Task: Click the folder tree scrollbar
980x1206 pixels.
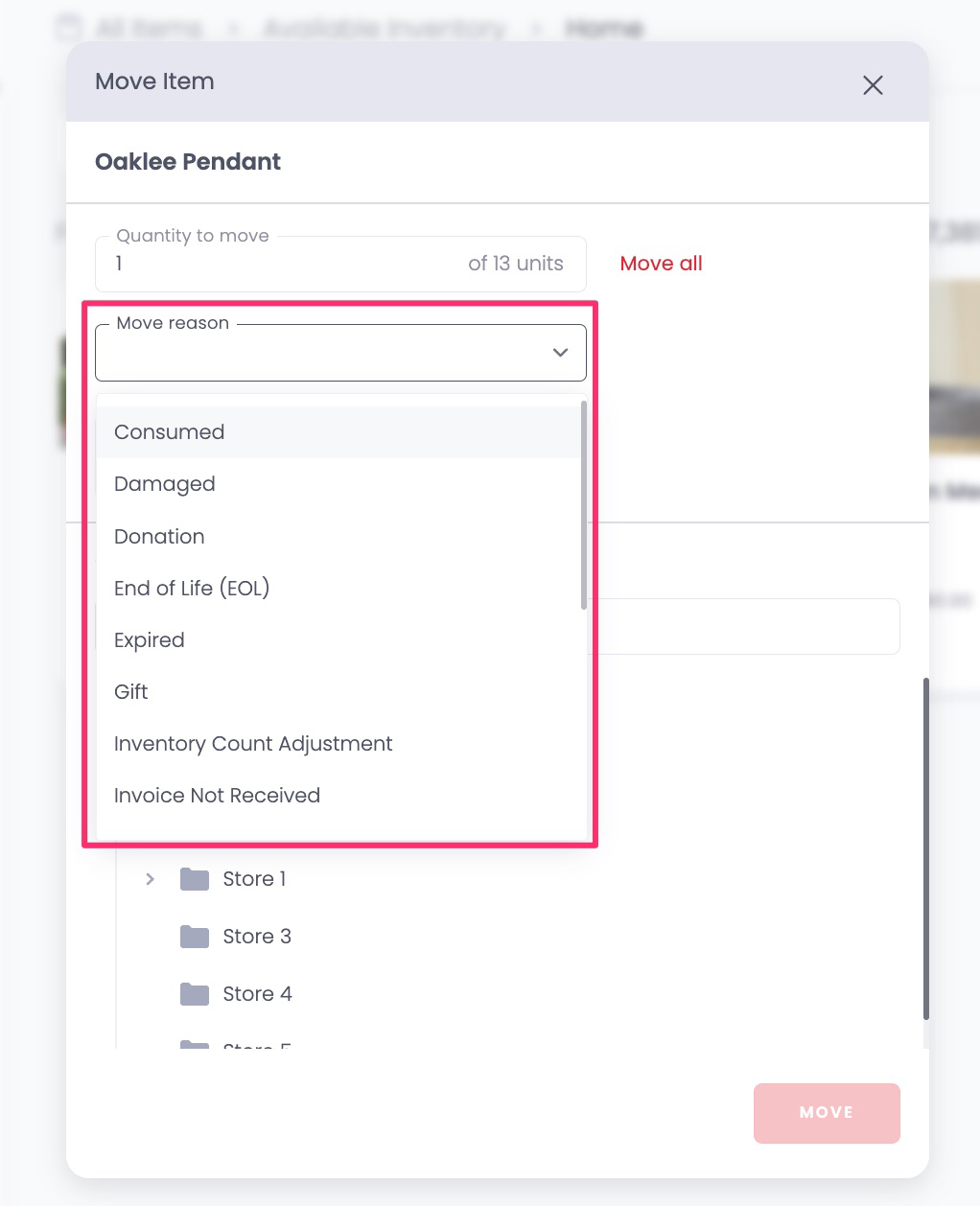Action: (x=926, y=849)
